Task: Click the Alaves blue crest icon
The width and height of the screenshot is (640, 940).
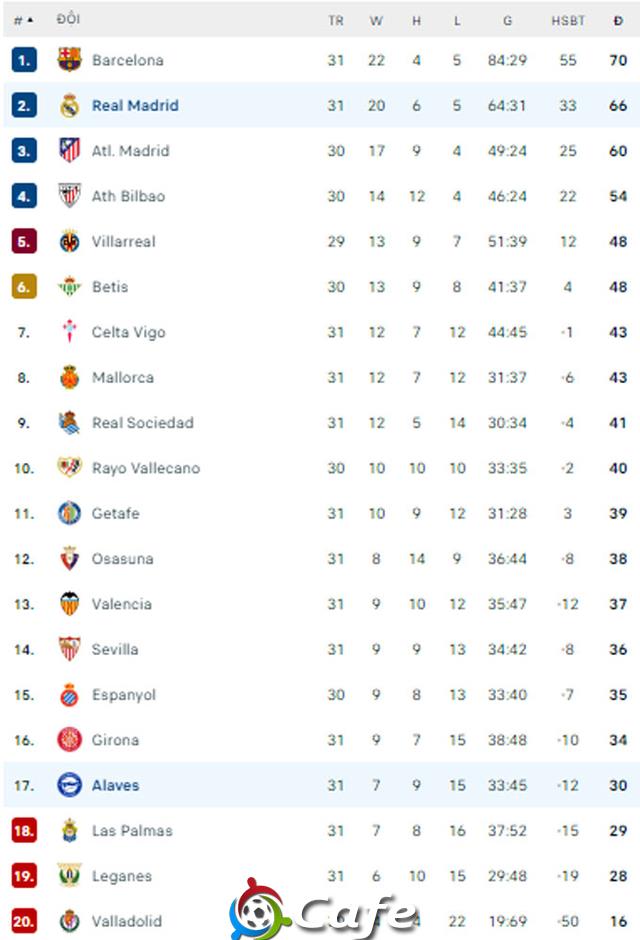Action: (70, 785)
